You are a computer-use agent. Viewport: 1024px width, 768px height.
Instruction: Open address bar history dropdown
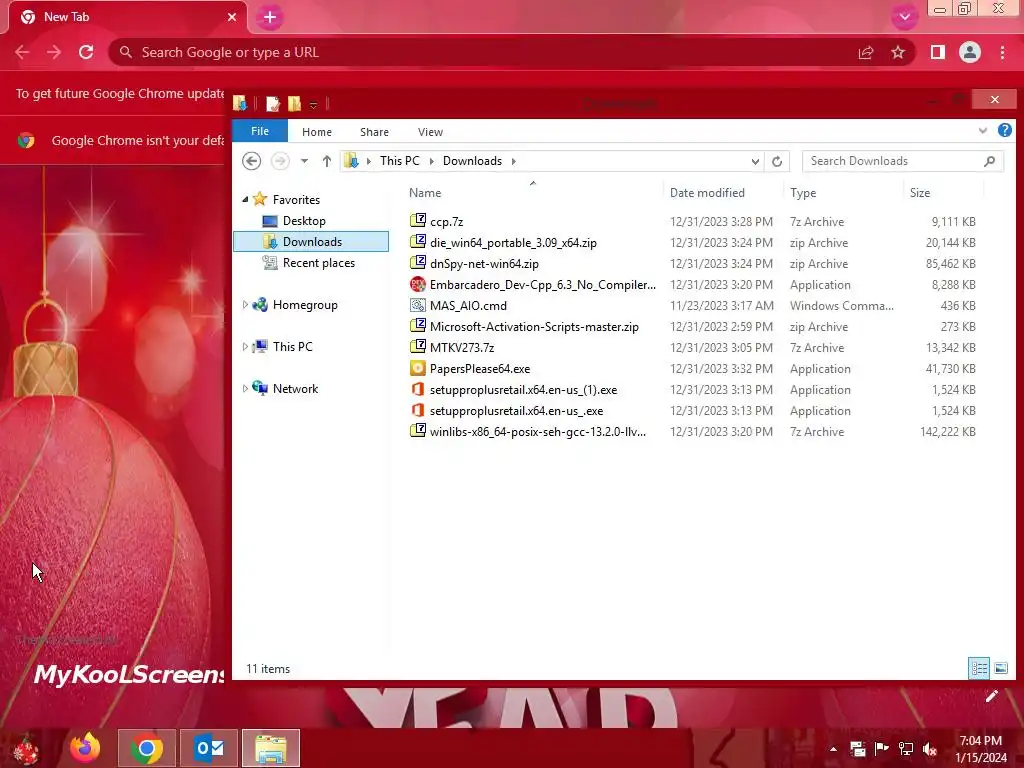[755, 161]
